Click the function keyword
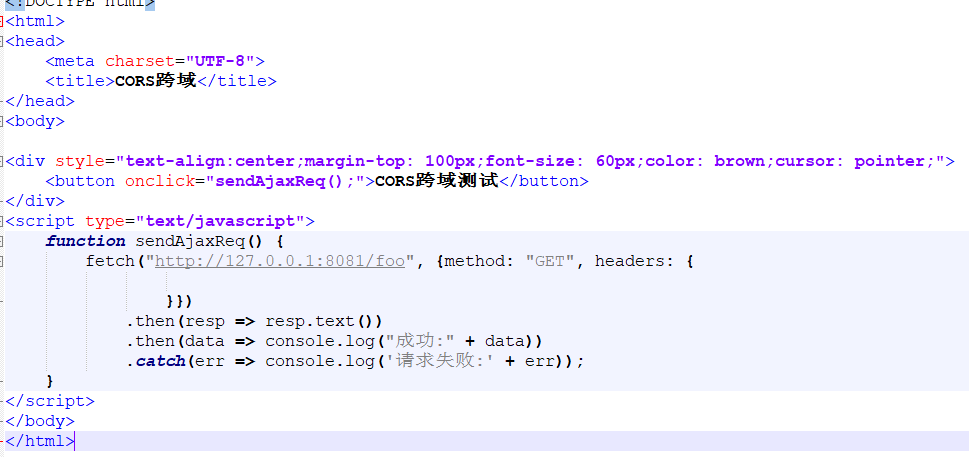Viewport: 969px width, 457px height. pos(85,241)
